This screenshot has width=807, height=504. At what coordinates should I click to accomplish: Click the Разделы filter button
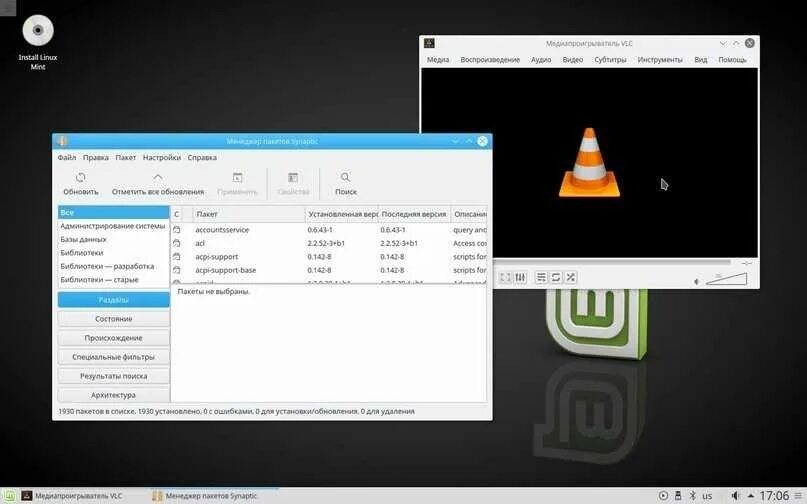[x=113, y=300]
